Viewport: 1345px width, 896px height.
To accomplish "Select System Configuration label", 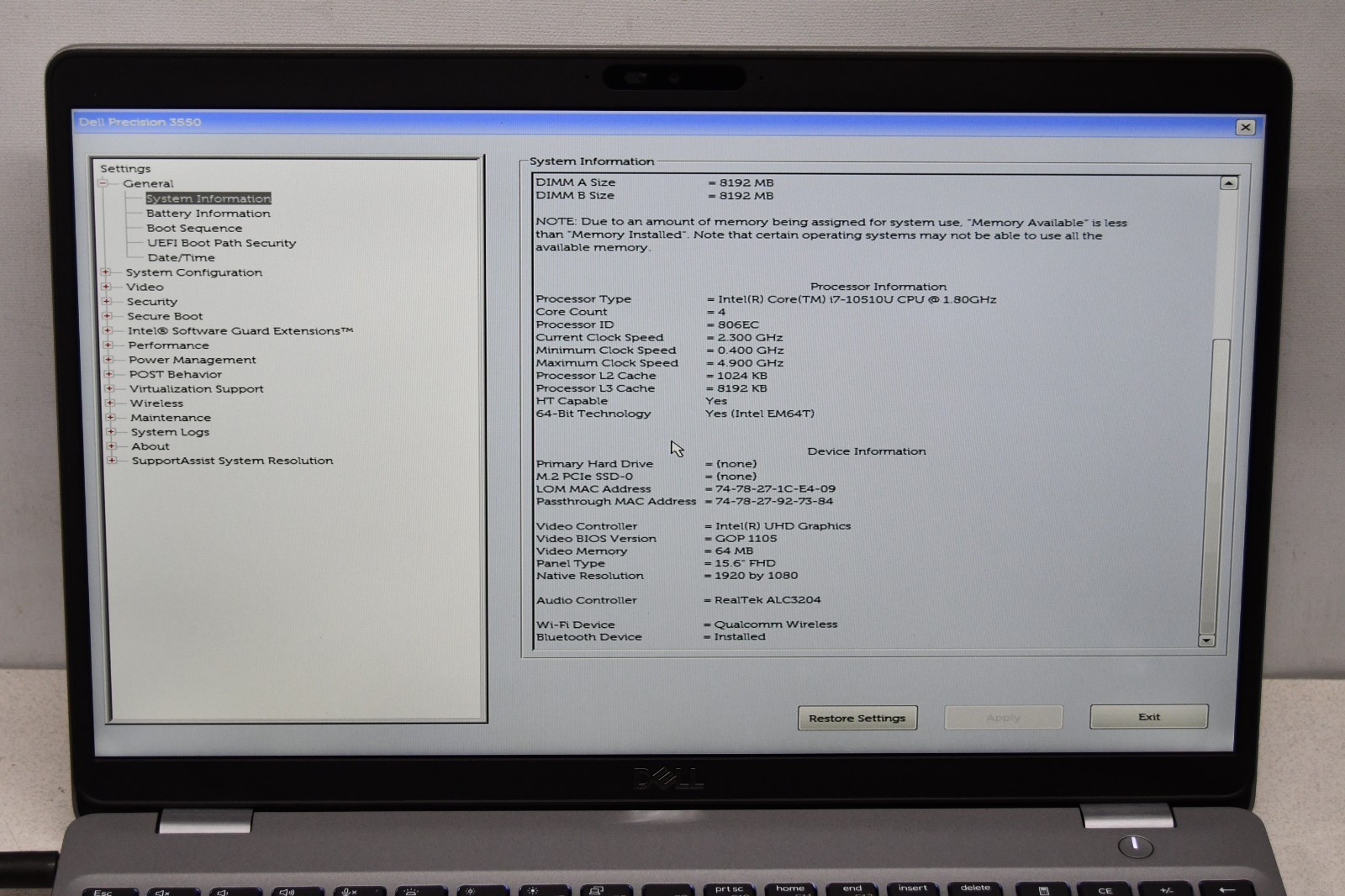I will pyautogui.click(x=194, y=272).
